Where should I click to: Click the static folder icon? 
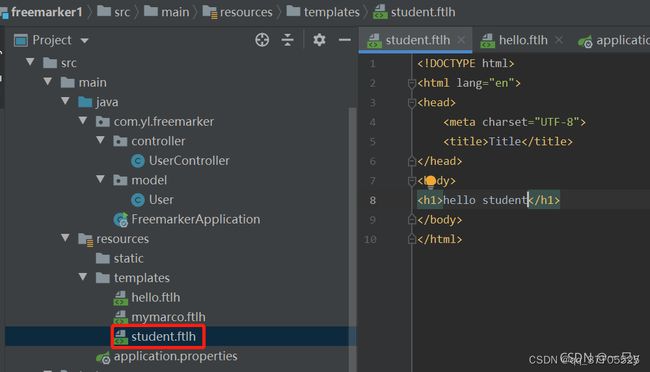[x=103, y=258]
